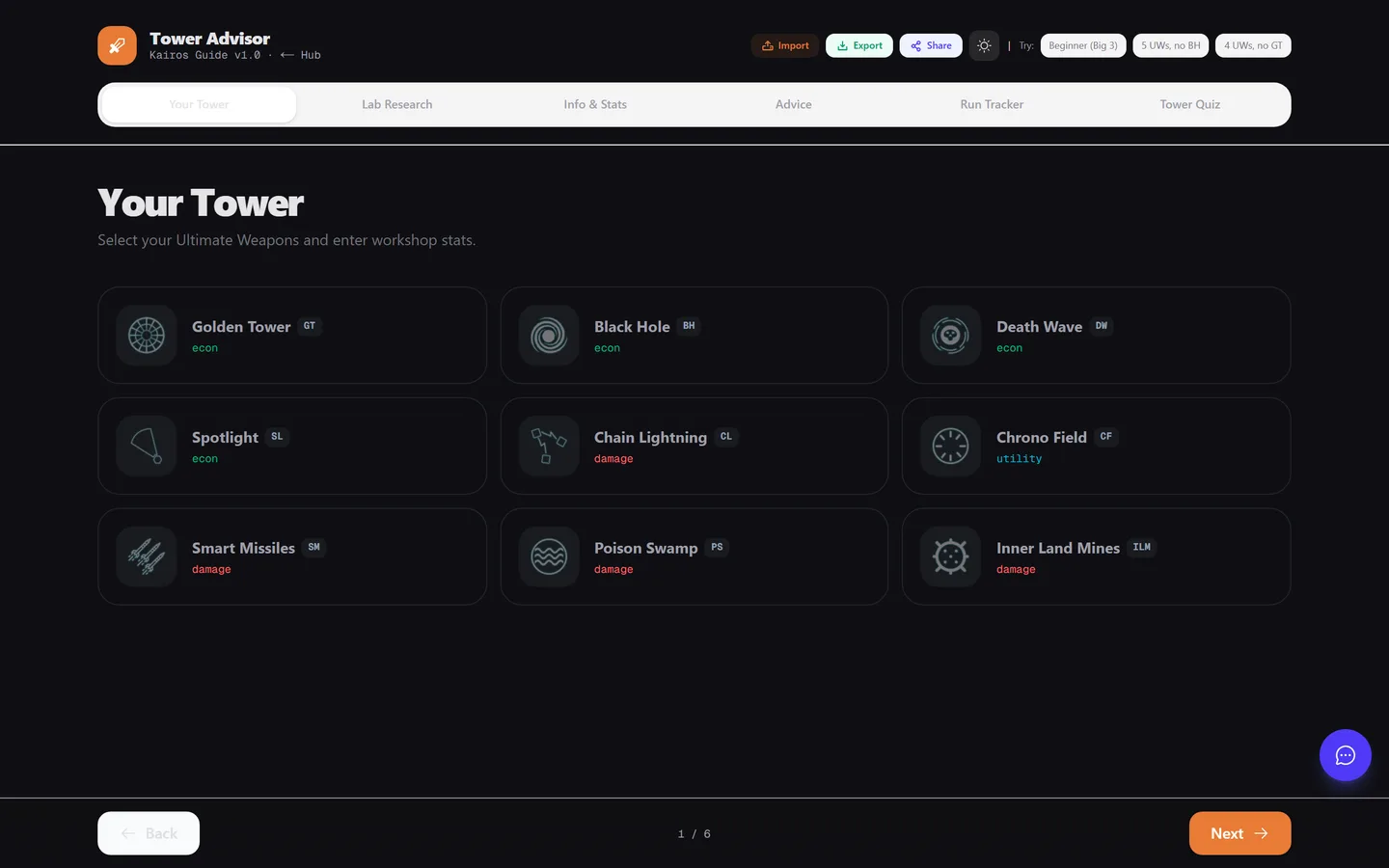Toggle the Death Wave weapon card
The image size is (1389, 868).
(x=1097, y=336)
